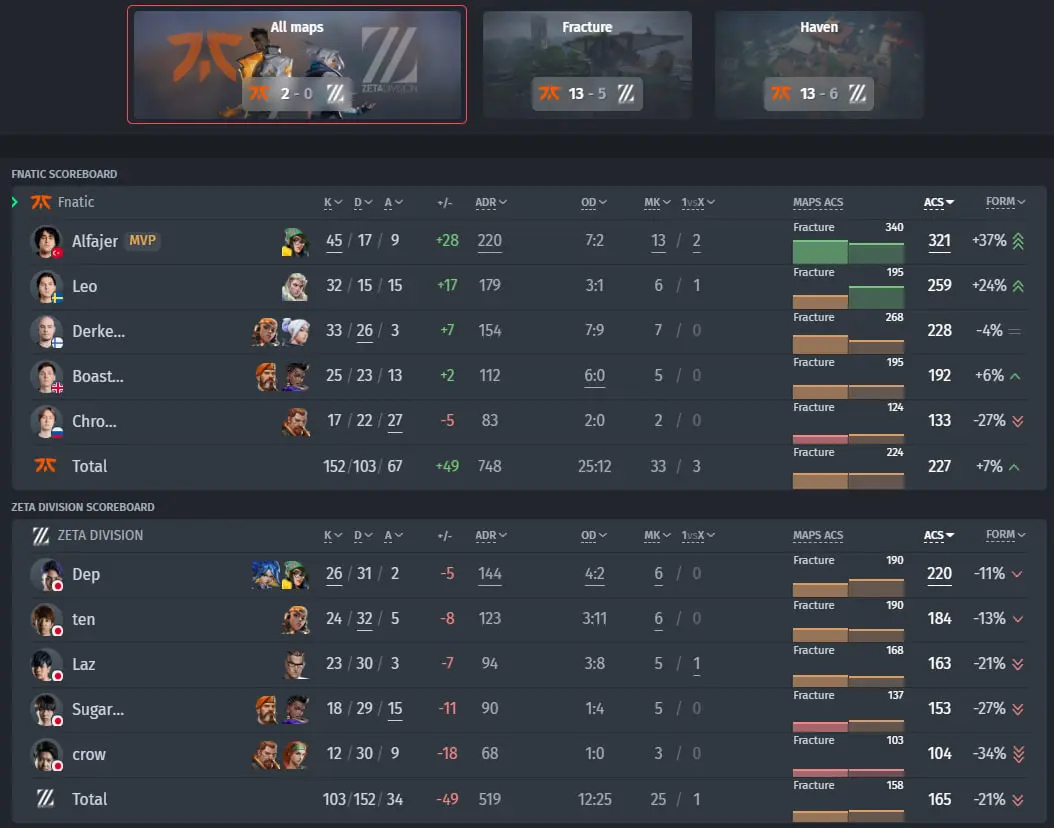Click the MAPS ACS header in ZETA DIVISION scoreboard
The height and width of the screenshot is (828, 1054).
[x=818, y=536]
